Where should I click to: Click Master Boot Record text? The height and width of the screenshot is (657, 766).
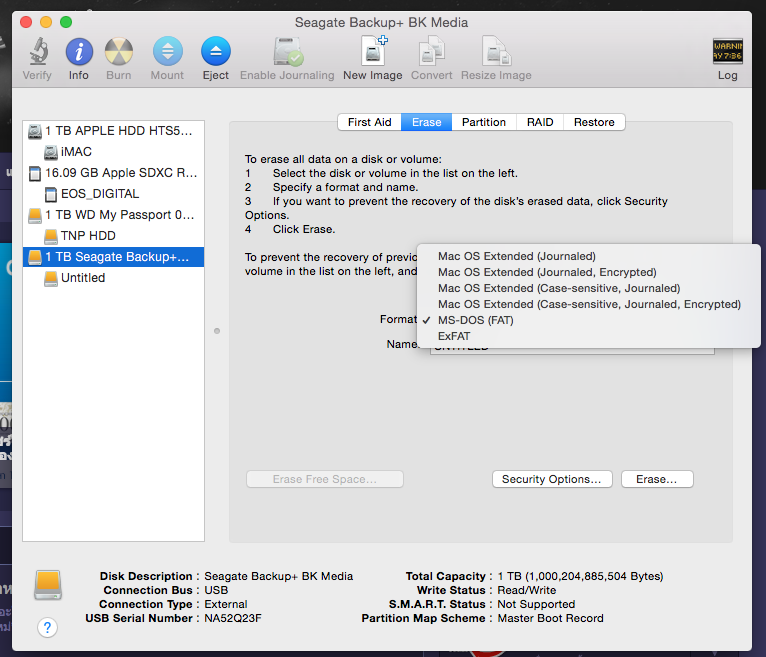[551, 618]
